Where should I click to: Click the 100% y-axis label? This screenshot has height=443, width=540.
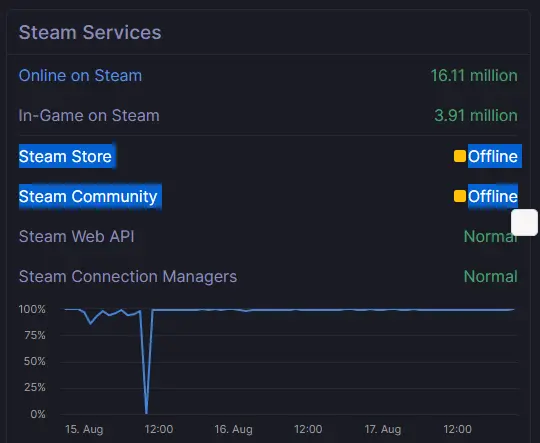click(32, 309)
